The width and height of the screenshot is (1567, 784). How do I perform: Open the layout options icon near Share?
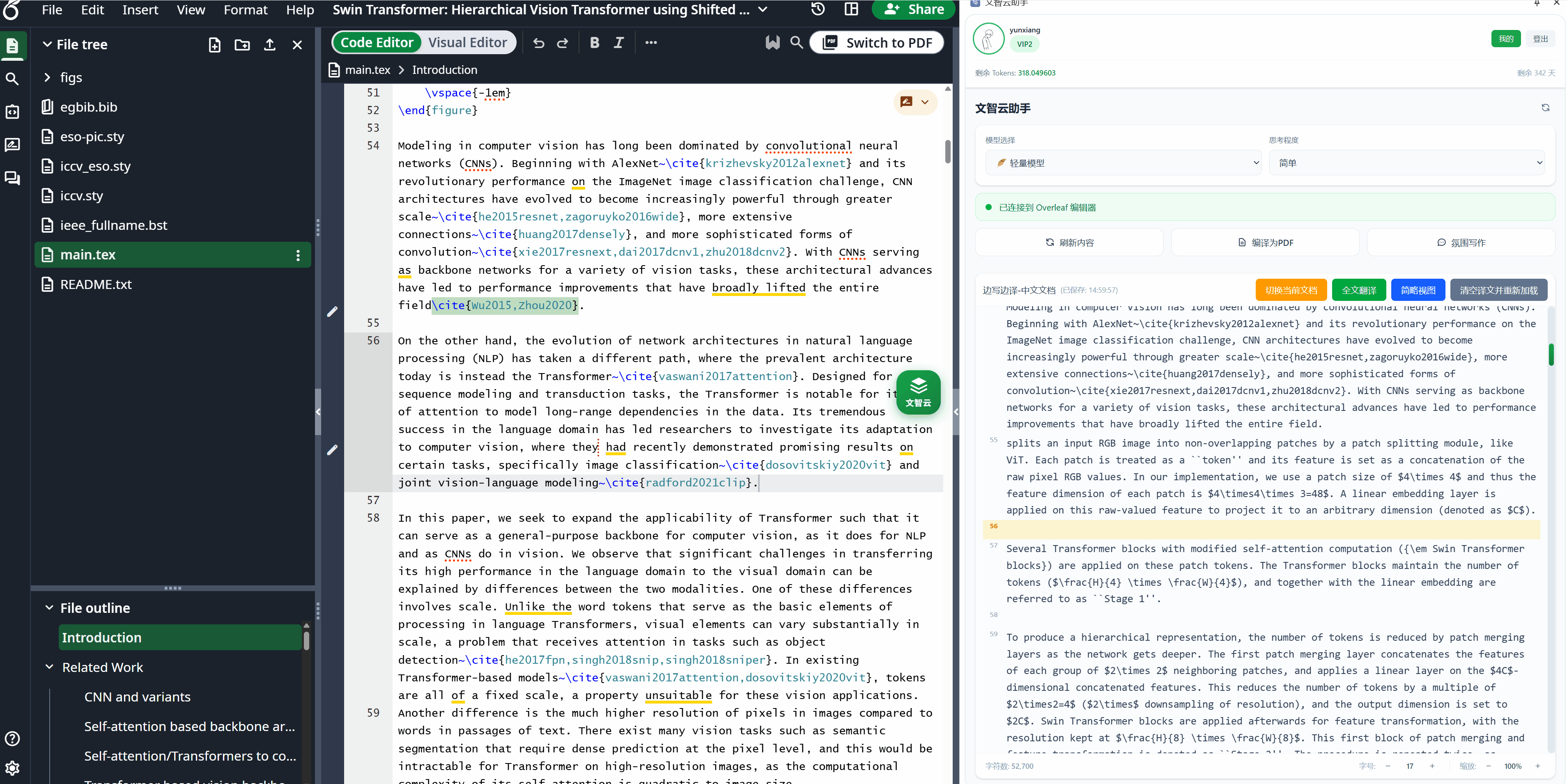tap(851, 9)
